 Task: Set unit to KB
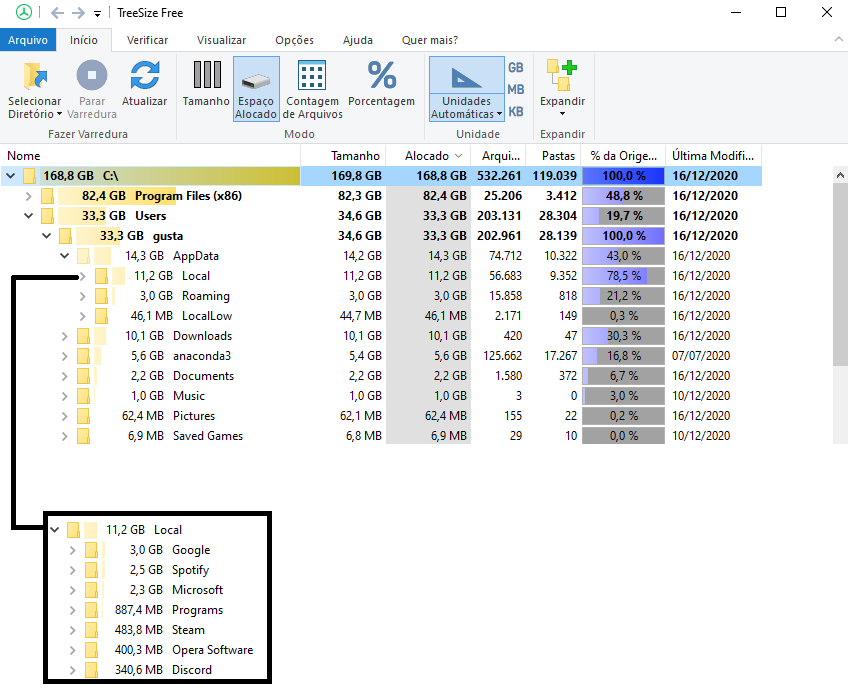516,112
